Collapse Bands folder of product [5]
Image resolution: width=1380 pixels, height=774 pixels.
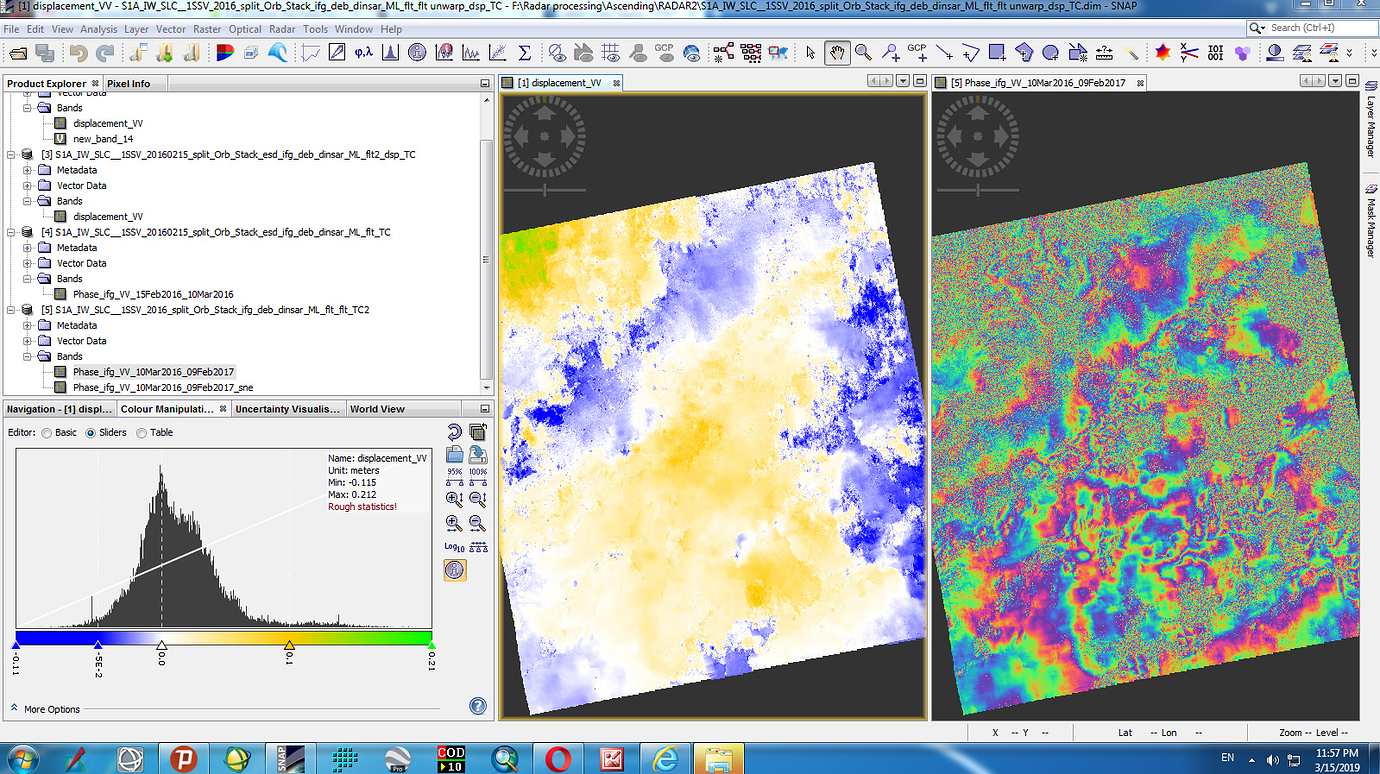coord(28,356)
